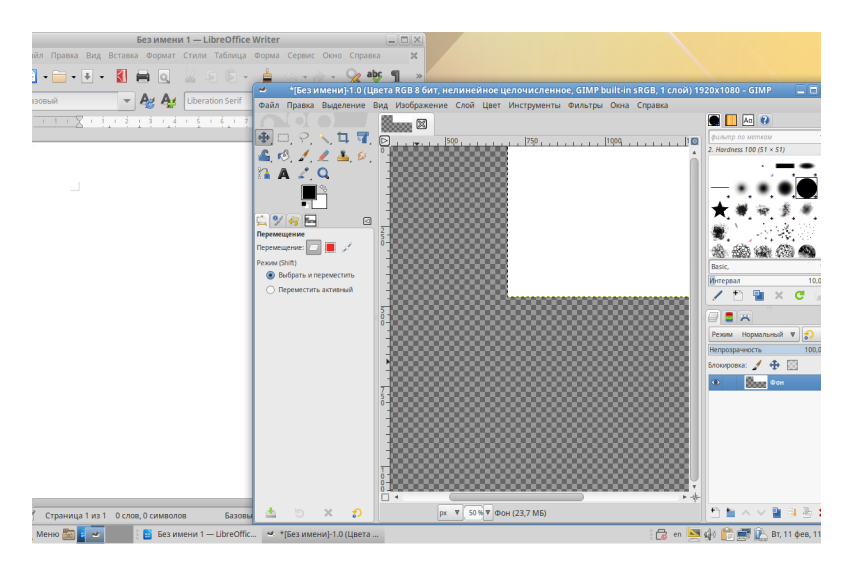This screenshot has width=853, height=576.
Task: Select the Unified Transform tool
Action: [x=362, y=138]
